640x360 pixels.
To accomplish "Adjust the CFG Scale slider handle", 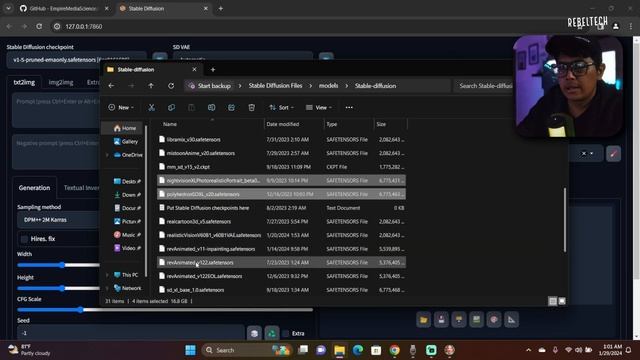I will pos(80,310).
